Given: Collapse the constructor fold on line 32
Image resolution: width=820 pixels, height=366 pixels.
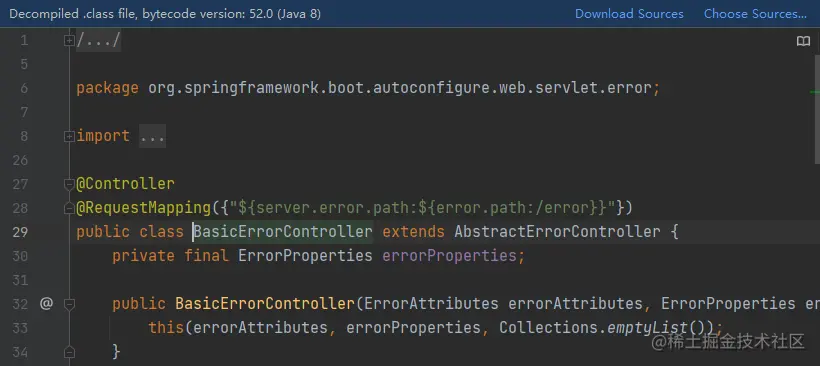Looking at the screenshot, I should coord(69,304).
